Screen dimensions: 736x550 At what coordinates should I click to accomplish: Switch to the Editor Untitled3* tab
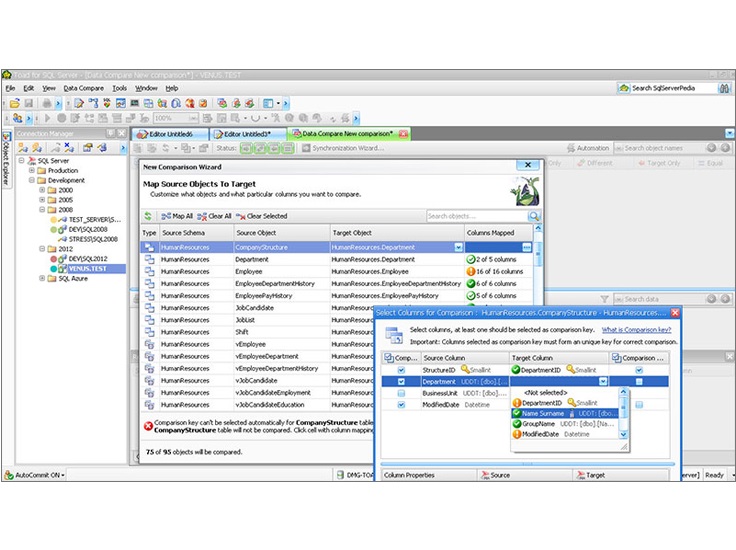click(x=247, y=134)
